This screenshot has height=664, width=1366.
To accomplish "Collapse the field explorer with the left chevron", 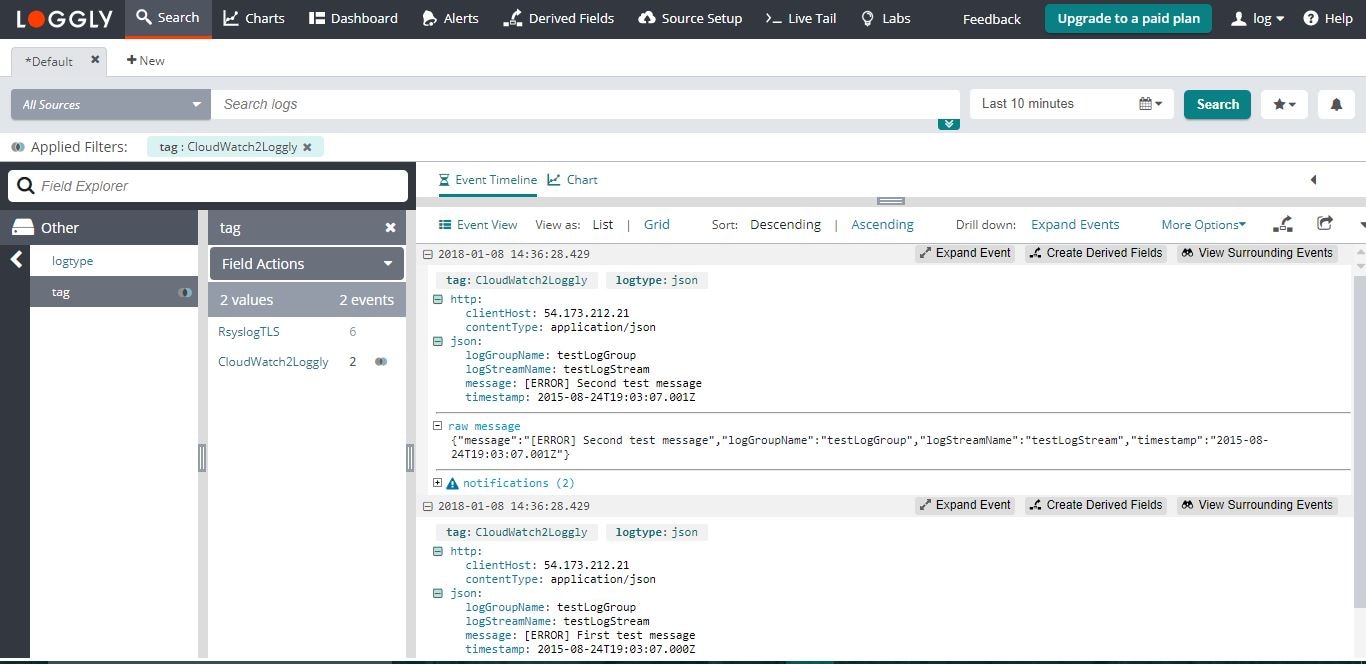I will click(x=16, y=260).
